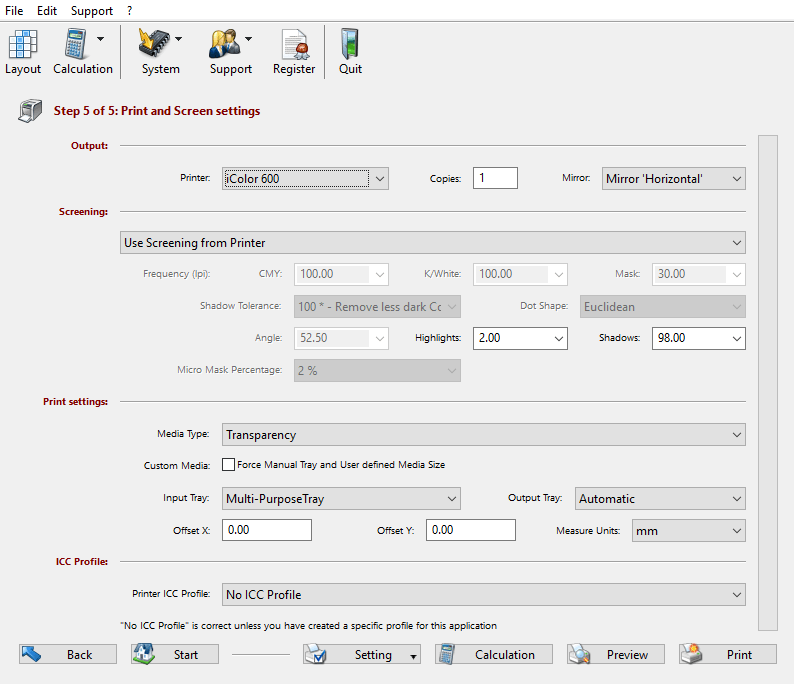Enable Force Manual Tray and User defined Media Size
Screen dimensions: 794x684
point(228,465)
